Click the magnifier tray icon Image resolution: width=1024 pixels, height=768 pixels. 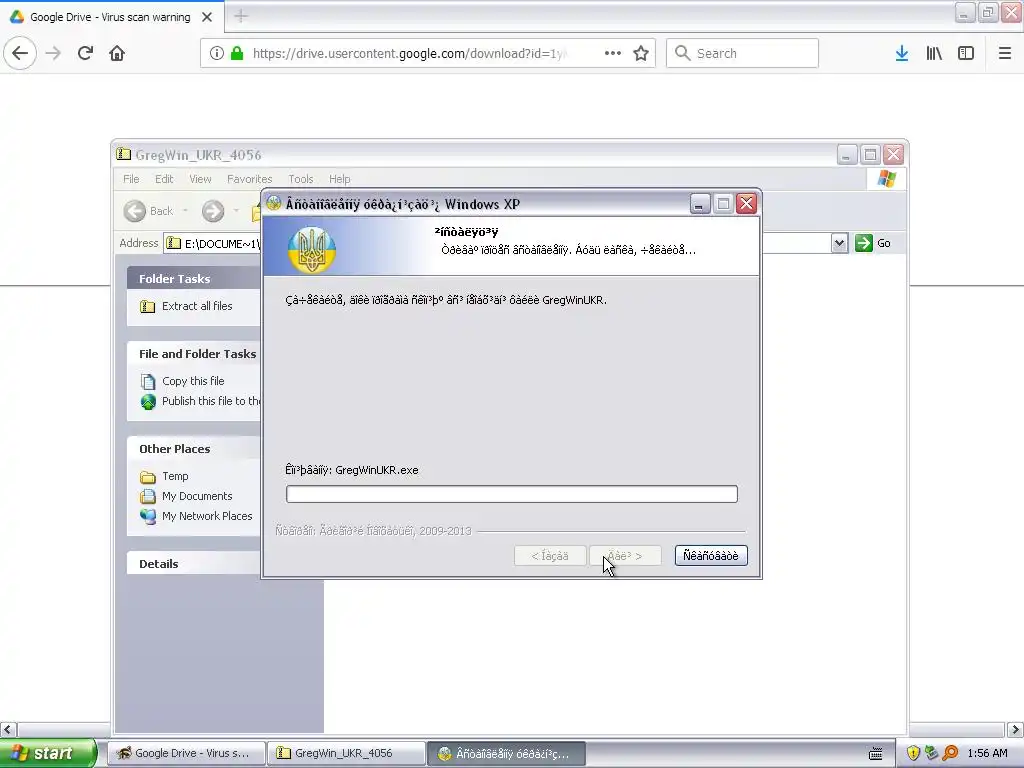click(x=950, y=753)
